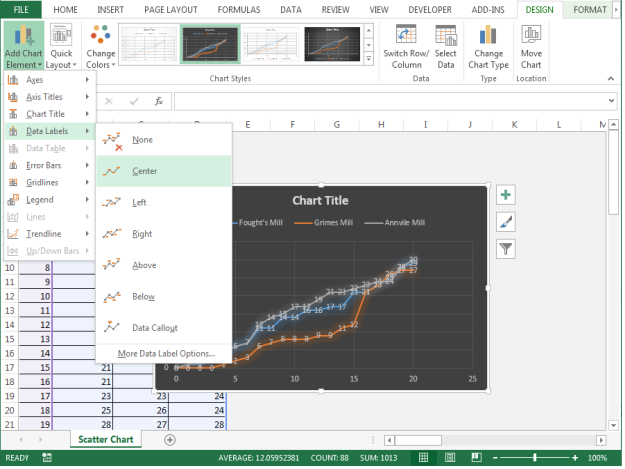Choose Below data labels option

164,297
